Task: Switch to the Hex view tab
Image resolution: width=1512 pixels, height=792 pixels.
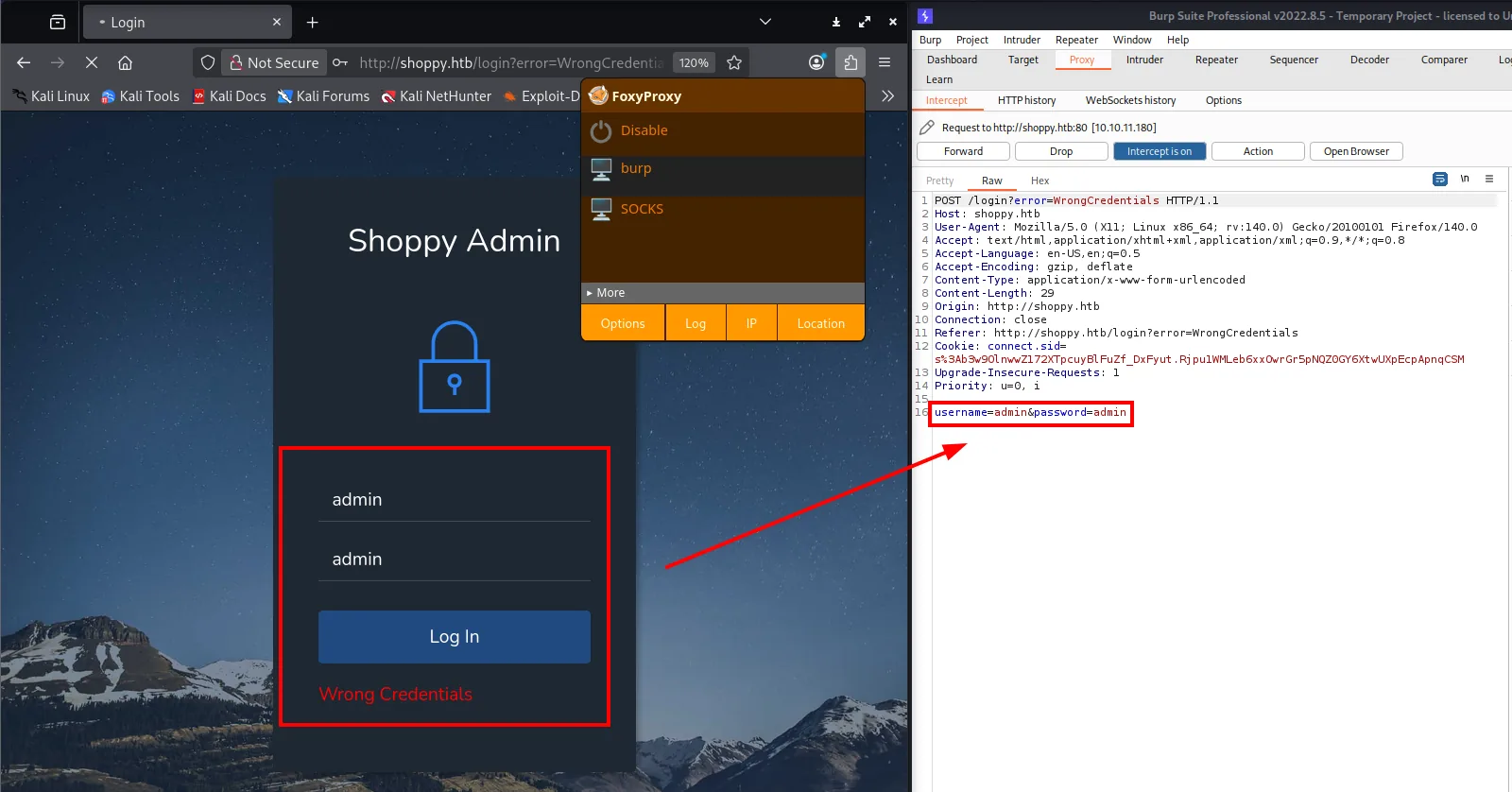Action: pos(1039,181)
